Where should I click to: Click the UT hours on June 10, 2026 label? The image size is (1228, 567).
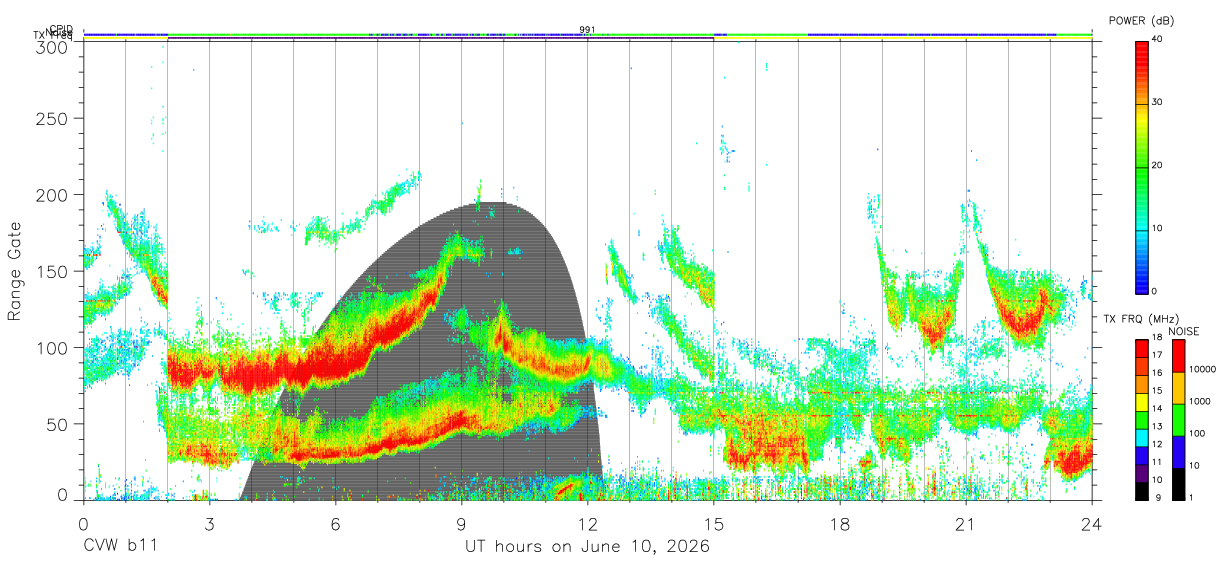pos(587,547)
